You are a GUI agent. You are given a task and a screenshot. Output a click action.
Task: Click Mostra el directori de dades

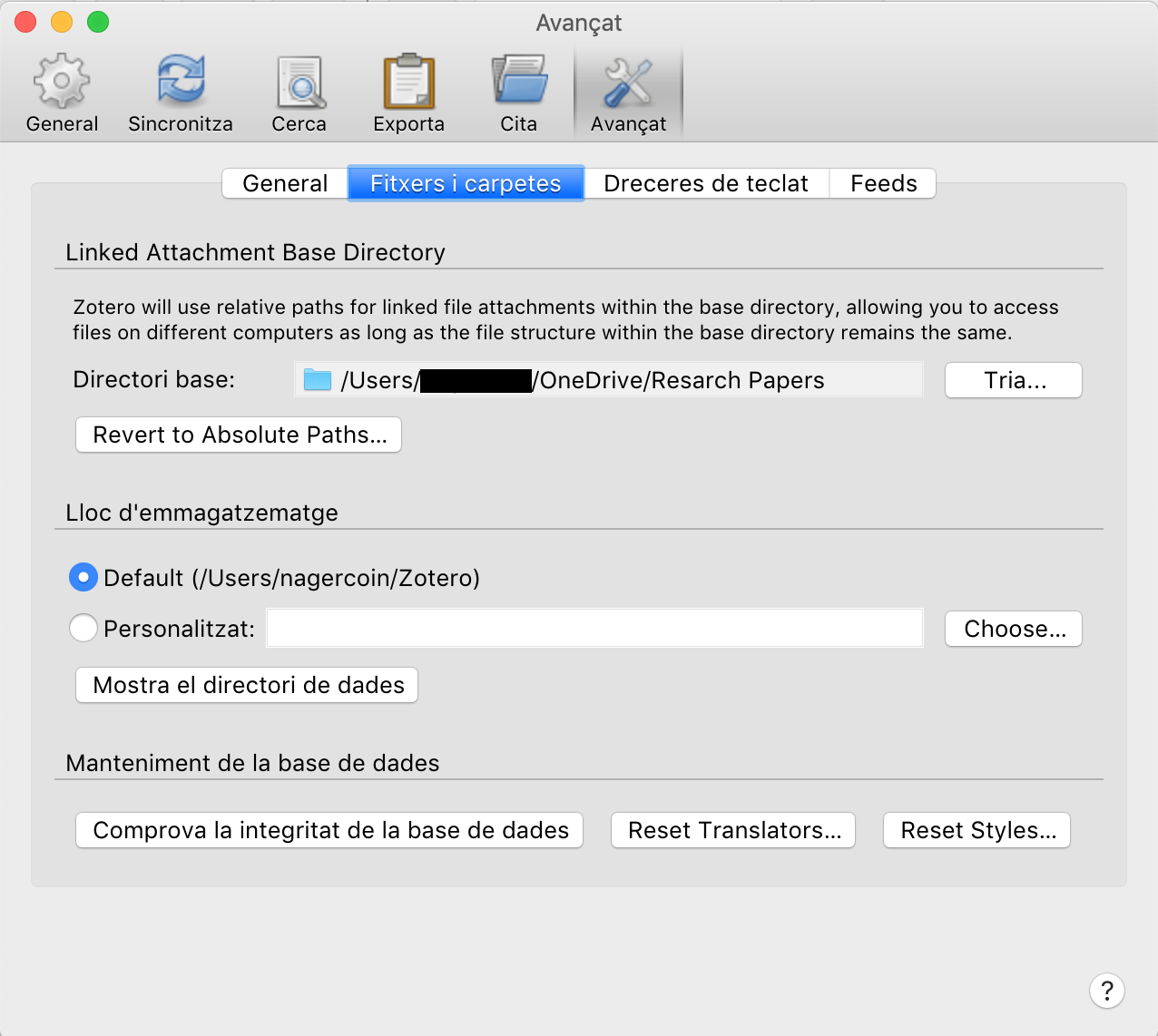coord(246,685)
